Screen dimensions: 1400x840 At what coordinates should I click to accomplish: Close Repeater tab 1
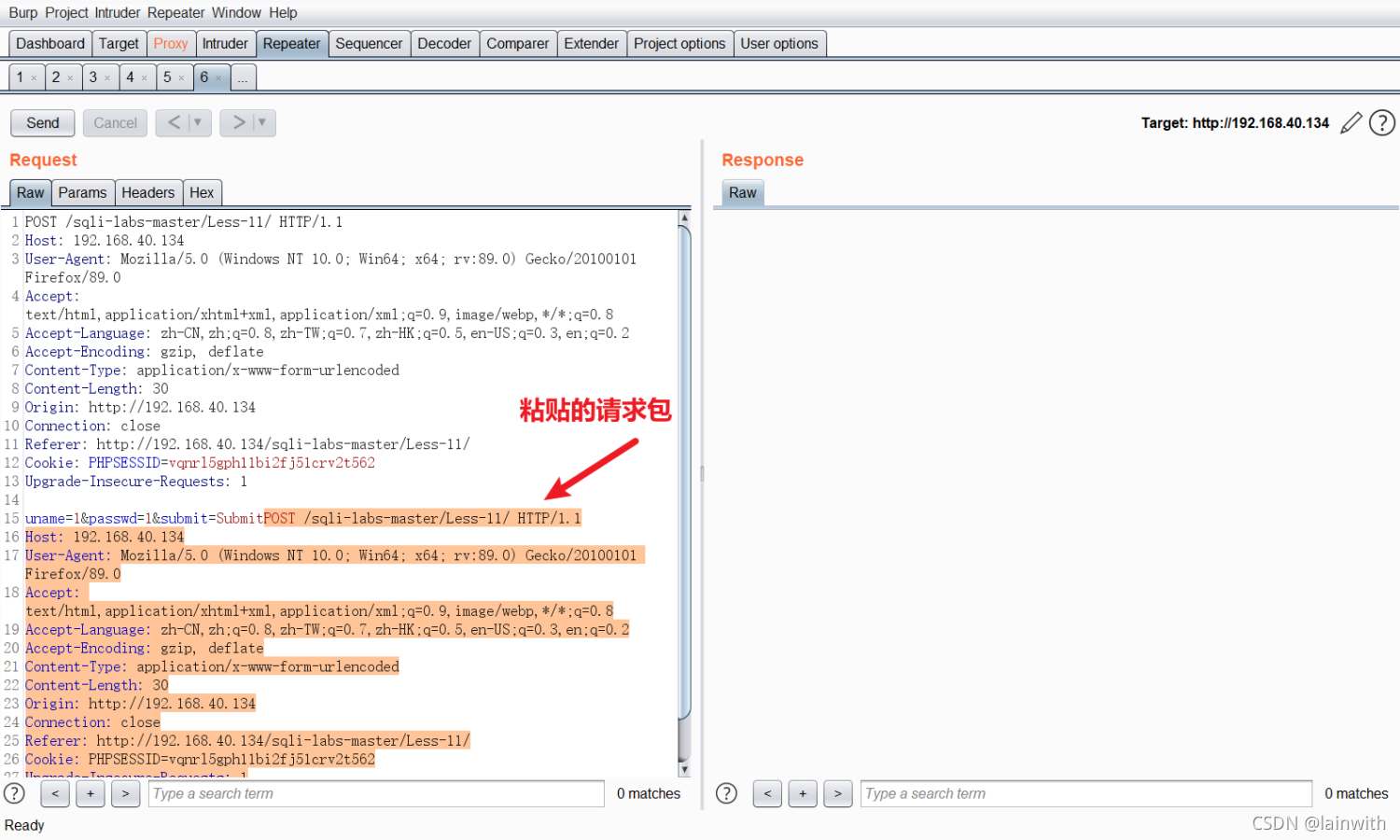click(x=34, y=78)
